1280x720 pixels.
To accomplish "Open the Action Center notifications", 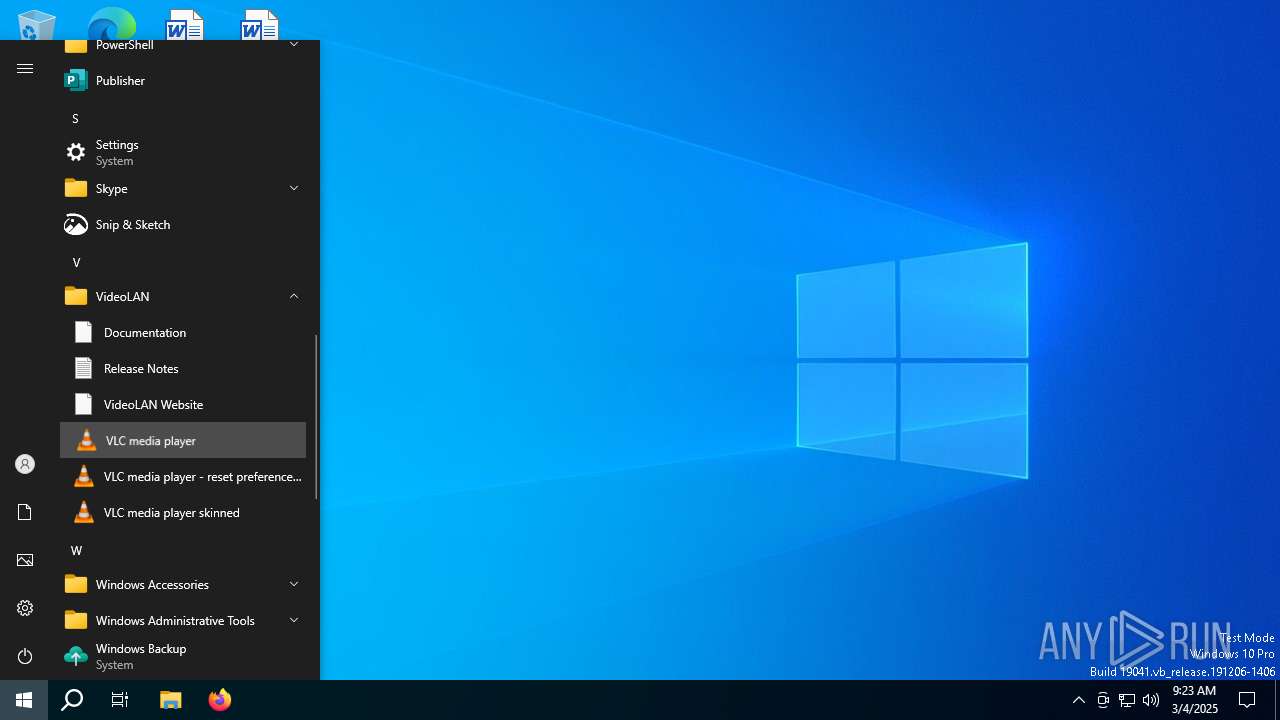I will click(1247, 700).
